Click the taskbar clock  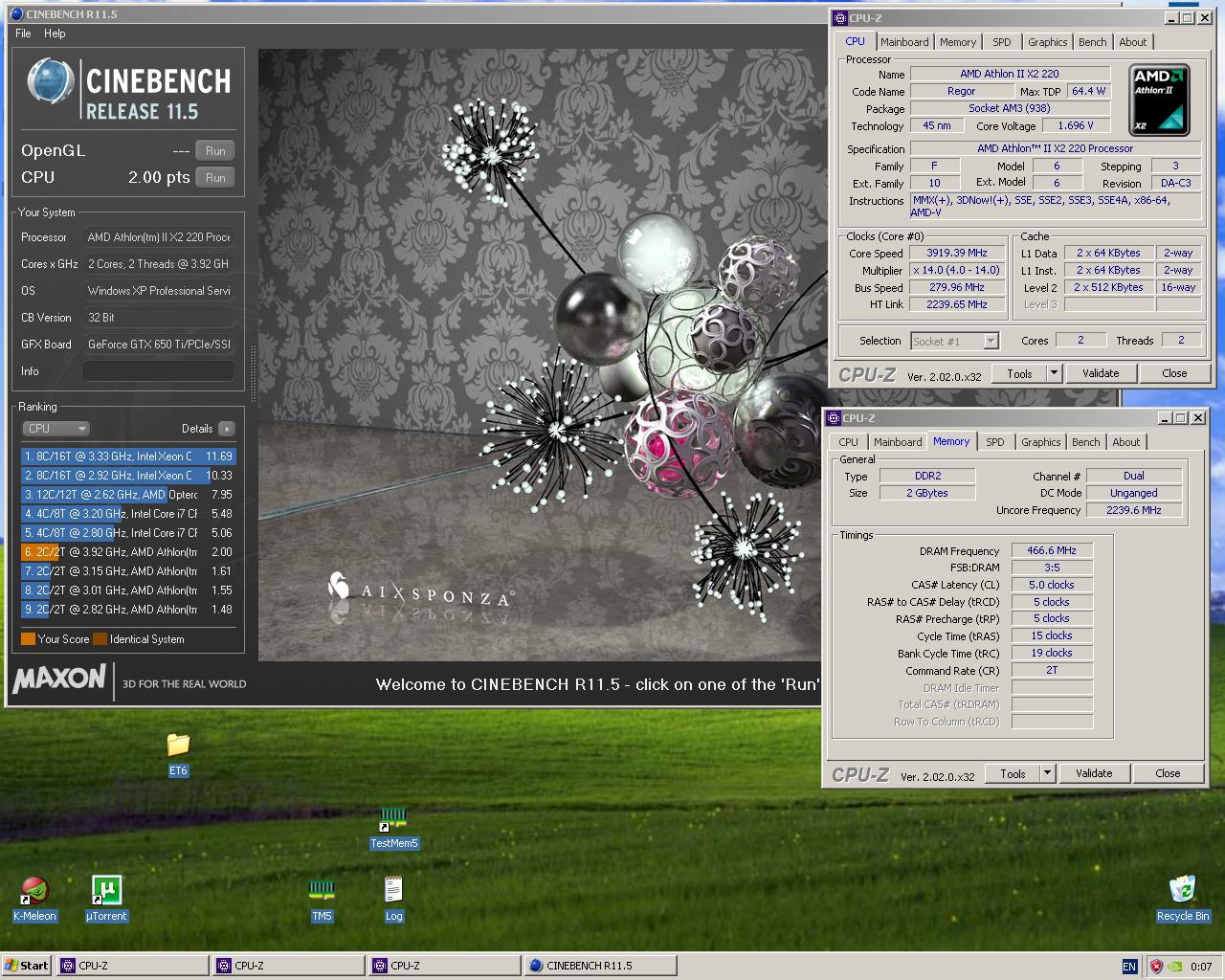click(1201, 967)
